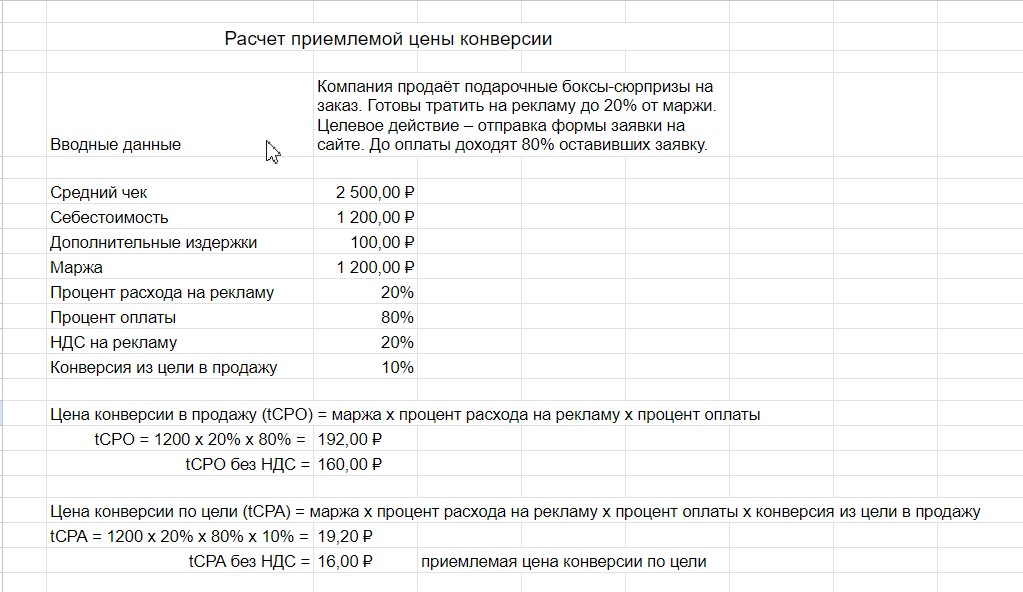
Task: Select the 2 500,00 ₽ average check value
Action: (375, 192)
